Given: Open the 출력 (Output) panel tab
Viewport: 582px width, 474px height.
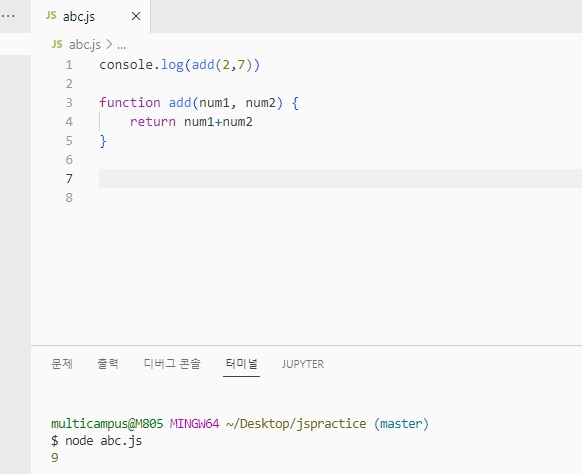Looking at the screenshot, I should tap(108, 364).
